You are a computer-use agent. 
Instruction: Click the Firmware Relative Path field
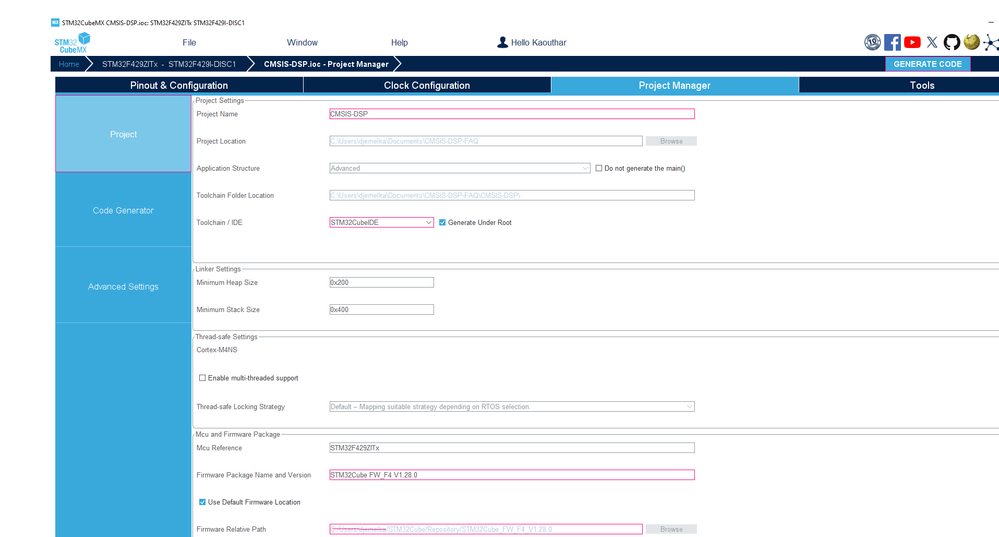tap(485, 529)
